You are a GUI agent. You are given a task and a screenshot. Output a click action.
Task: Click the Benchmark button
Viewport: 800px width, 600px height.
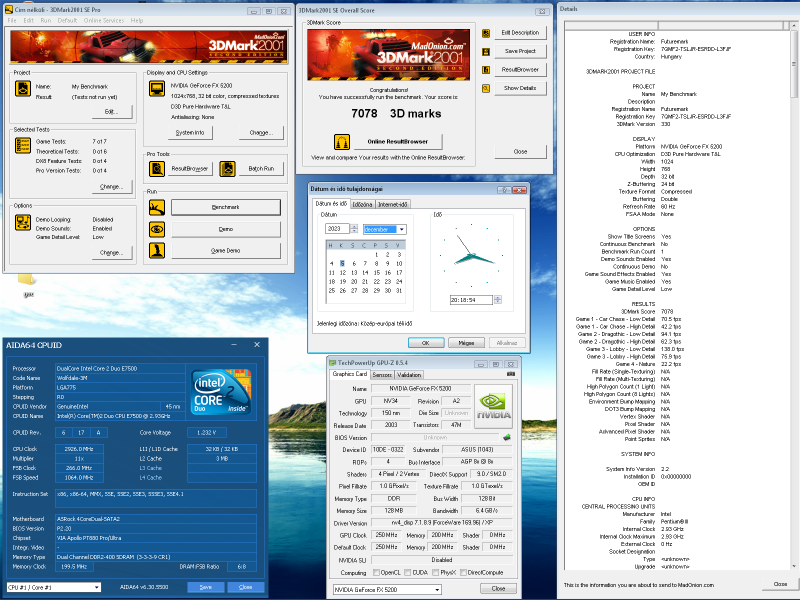tap(226, 207)
